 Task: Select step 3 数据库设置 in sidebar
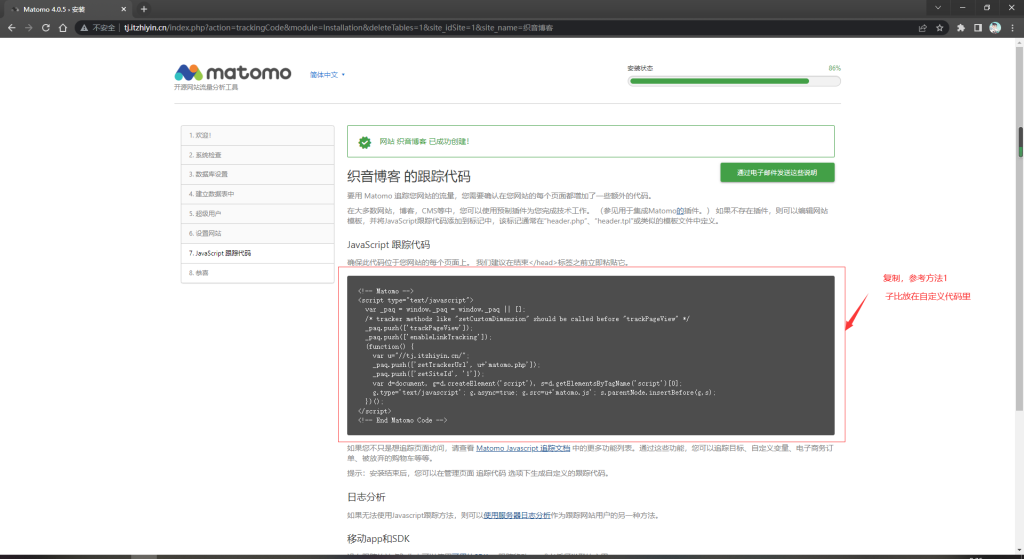point(257,174)
